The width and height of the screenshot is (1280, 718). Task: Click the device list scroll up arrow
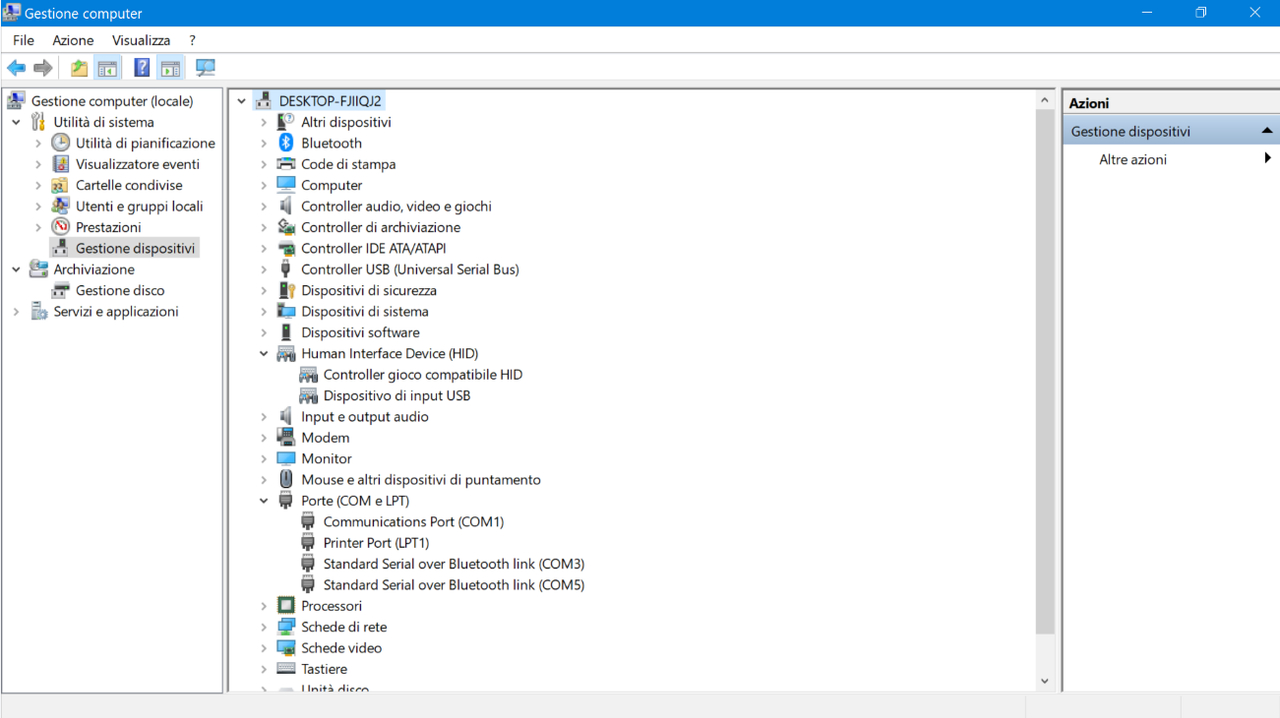(1044, 100)
